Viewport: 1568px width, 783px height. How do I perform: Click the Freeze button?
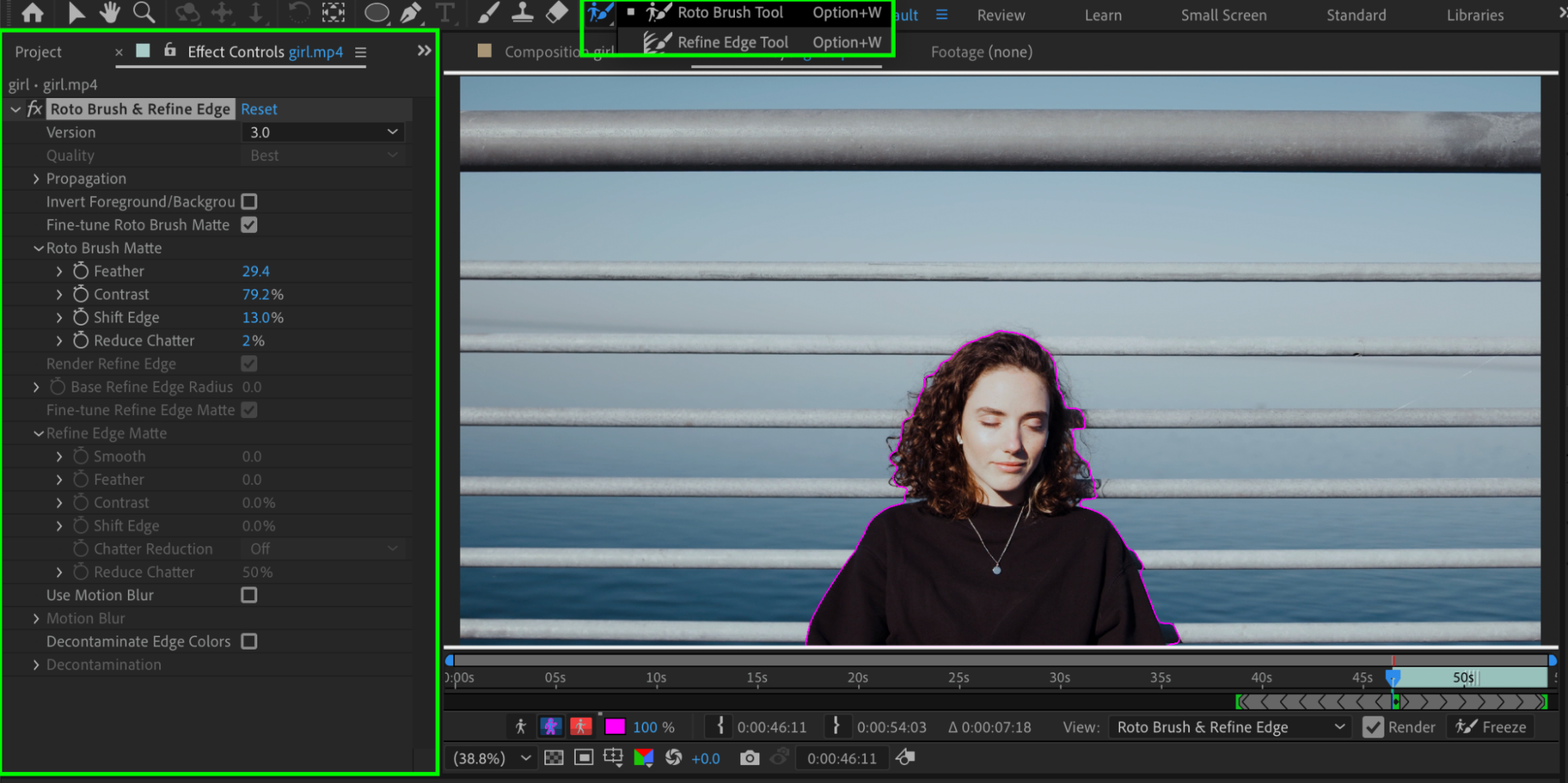[x=1491, y=727]
